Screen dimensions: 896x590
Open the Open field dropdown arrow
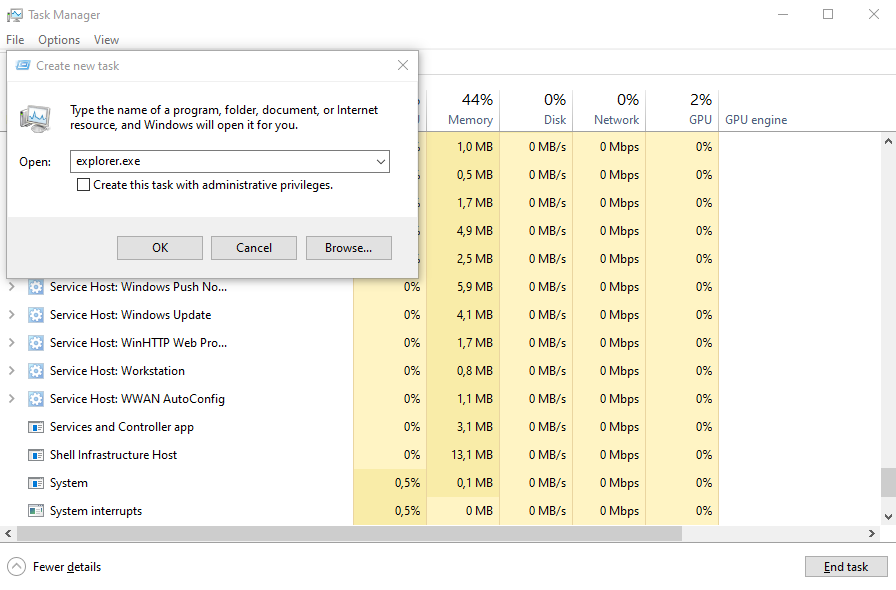(381, 162)
